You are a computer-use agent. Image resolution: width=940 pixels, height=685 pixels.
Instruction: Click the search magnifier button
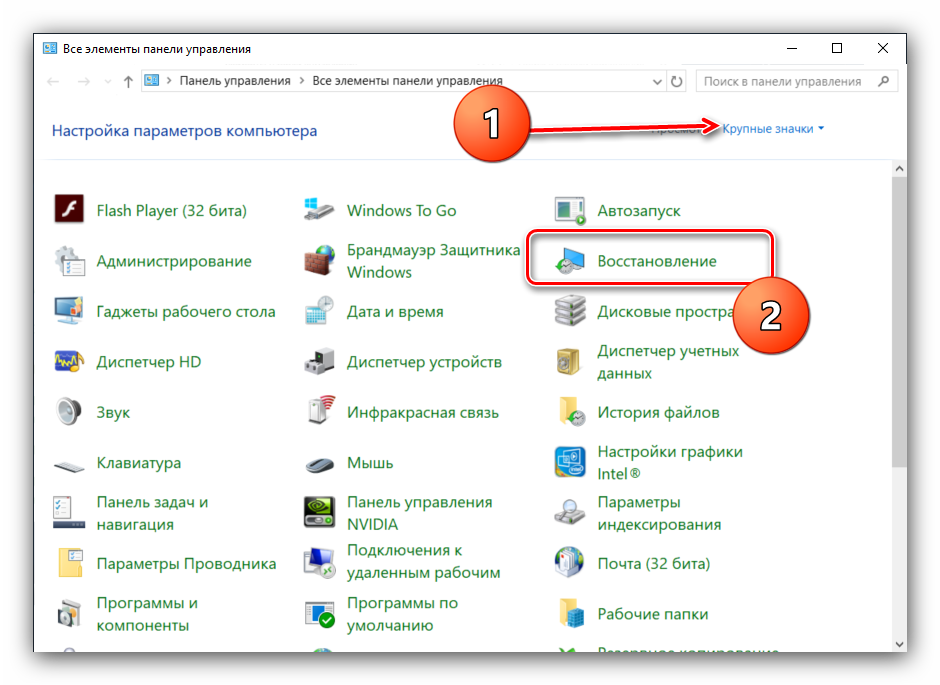[883, 81]
